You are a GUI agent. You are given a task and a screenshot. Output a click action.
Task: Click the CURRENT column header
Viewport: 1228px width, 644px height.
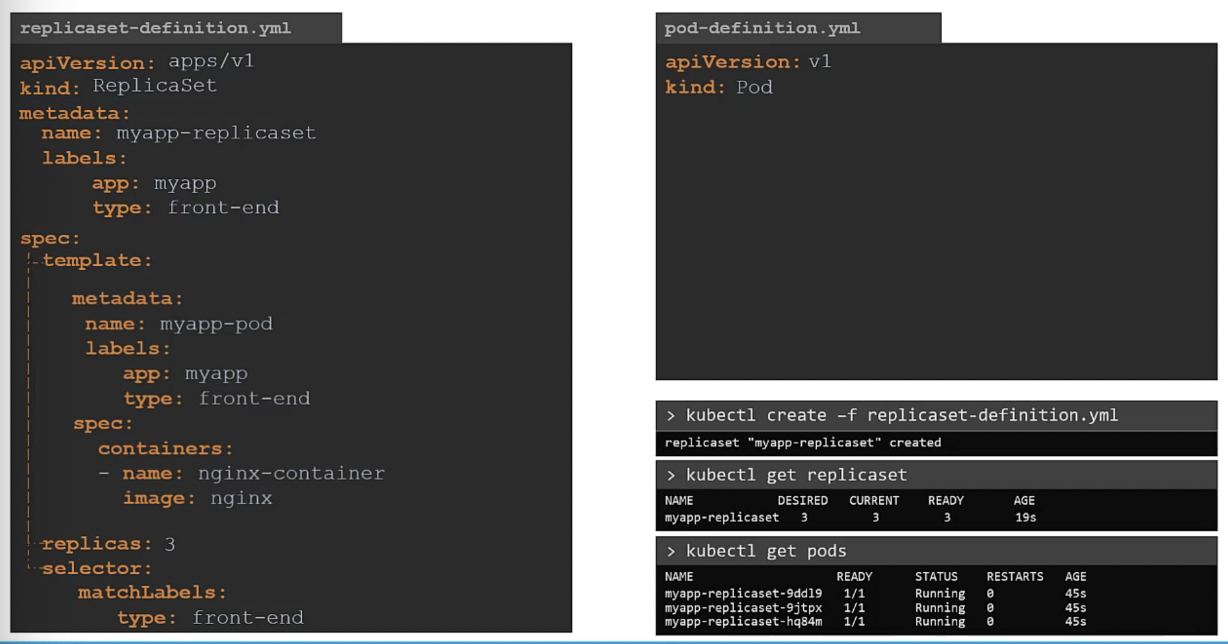[874, 500]
